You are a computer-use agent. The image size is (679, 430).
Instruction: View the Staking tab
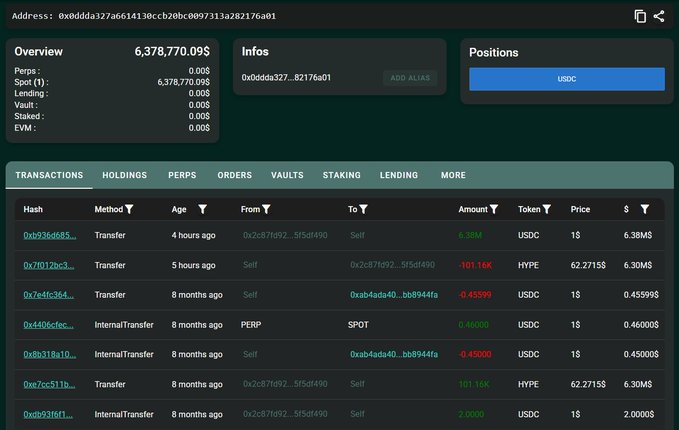pos(341,175)
